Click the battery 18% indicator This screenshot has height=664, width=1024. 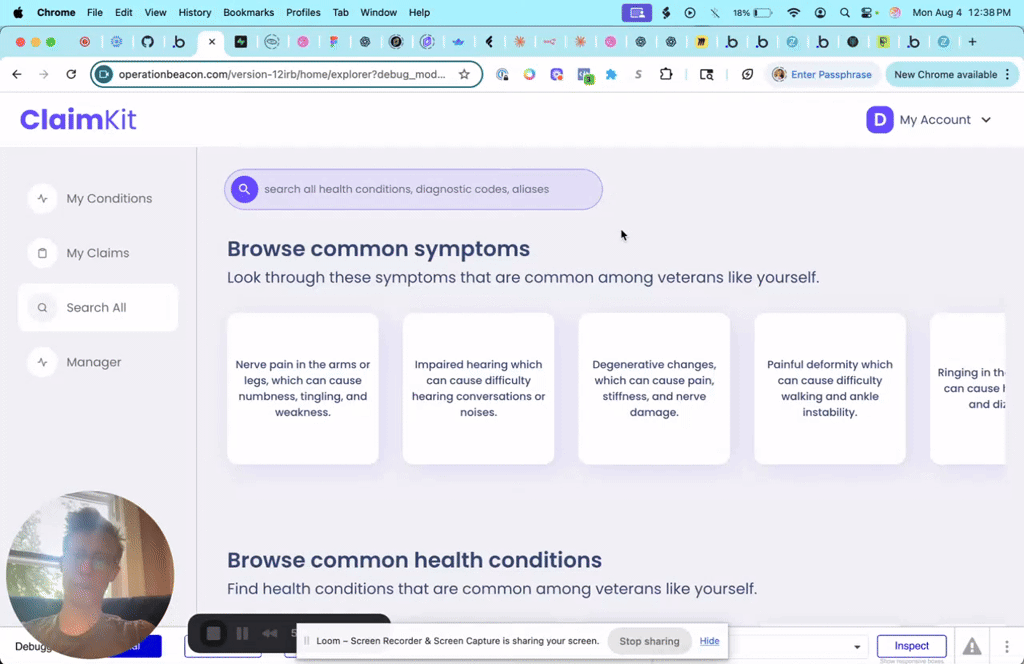(x=752, y=12)
